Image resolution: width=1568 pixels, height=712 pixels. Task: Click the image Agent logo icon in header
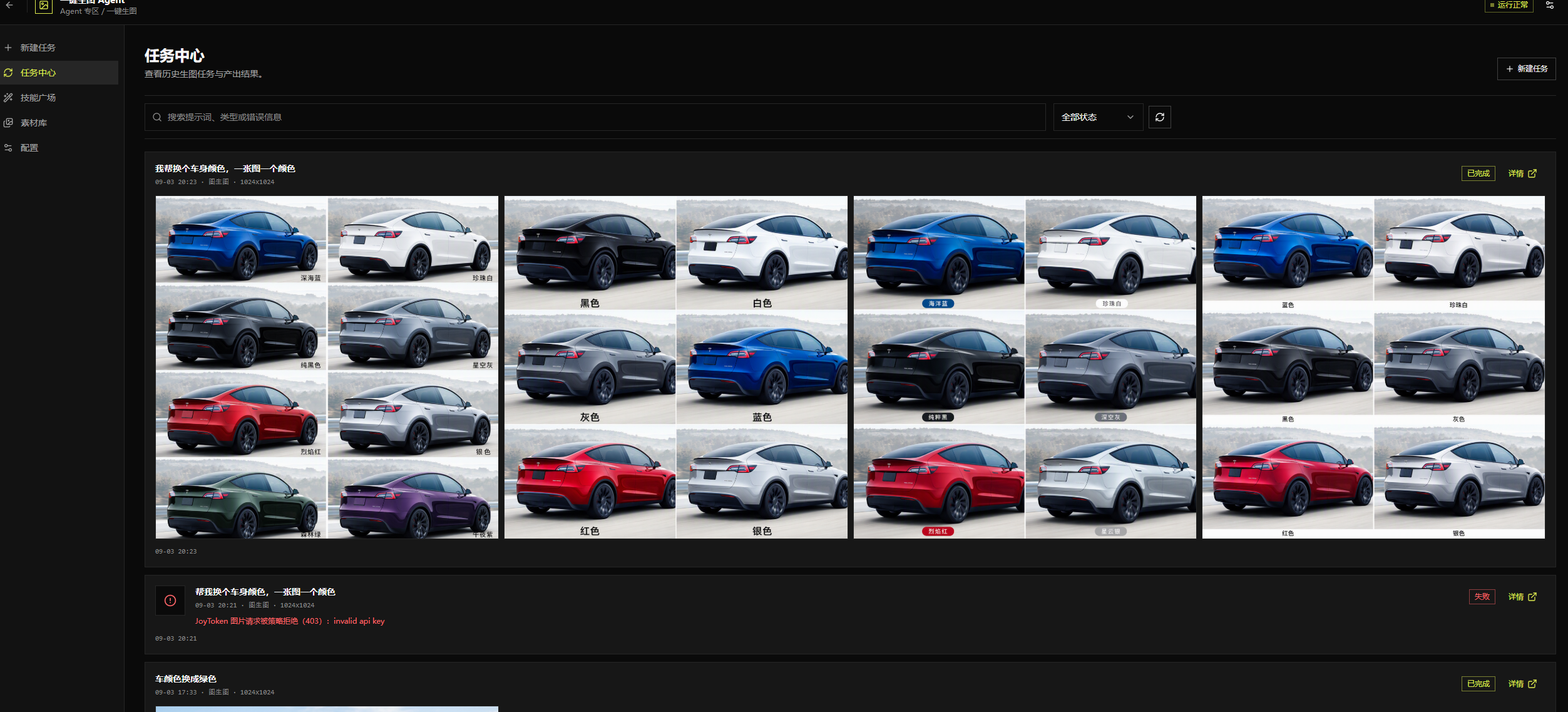(x=44, y=6)
